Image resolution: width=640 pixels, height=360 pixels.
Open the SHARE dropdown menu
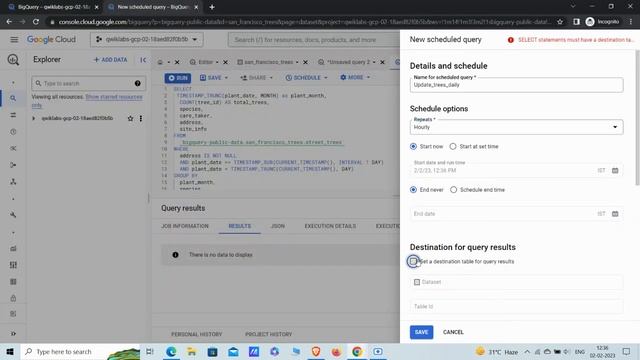[x=271, y=78]
